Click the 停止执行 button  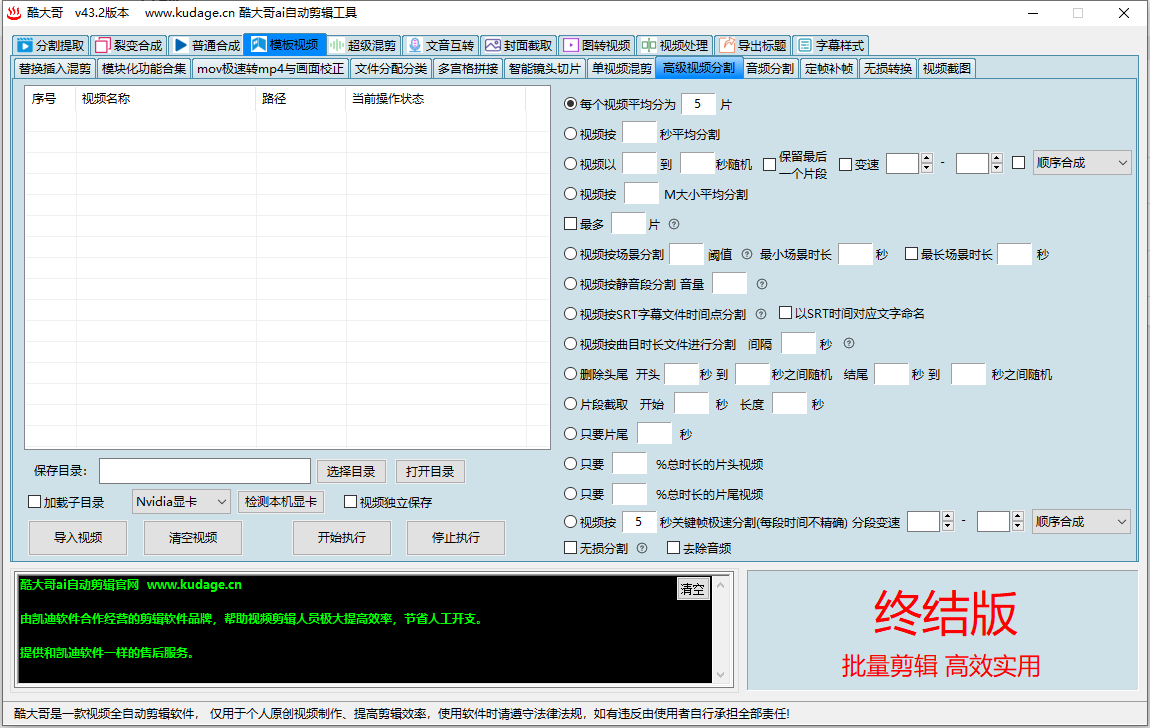456,537
